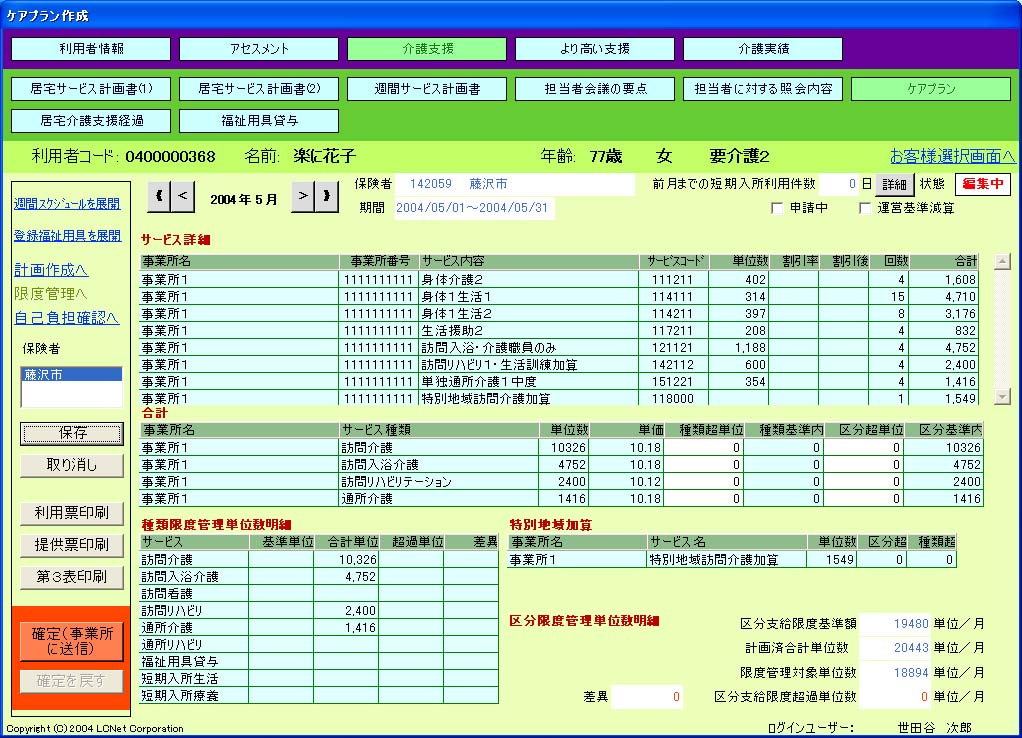Click the 保険者 field showing 142059 藤沢市
1022x738 pixels.
click(x=515, y=184)
